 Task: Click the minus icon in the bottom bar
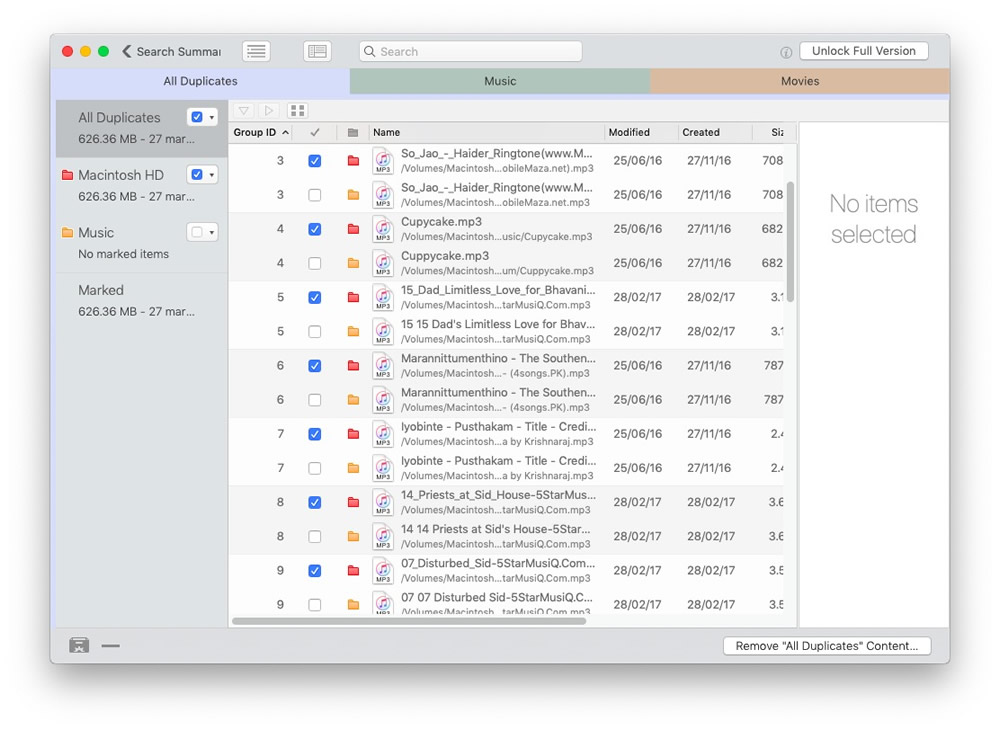click(x=110, y=646)
